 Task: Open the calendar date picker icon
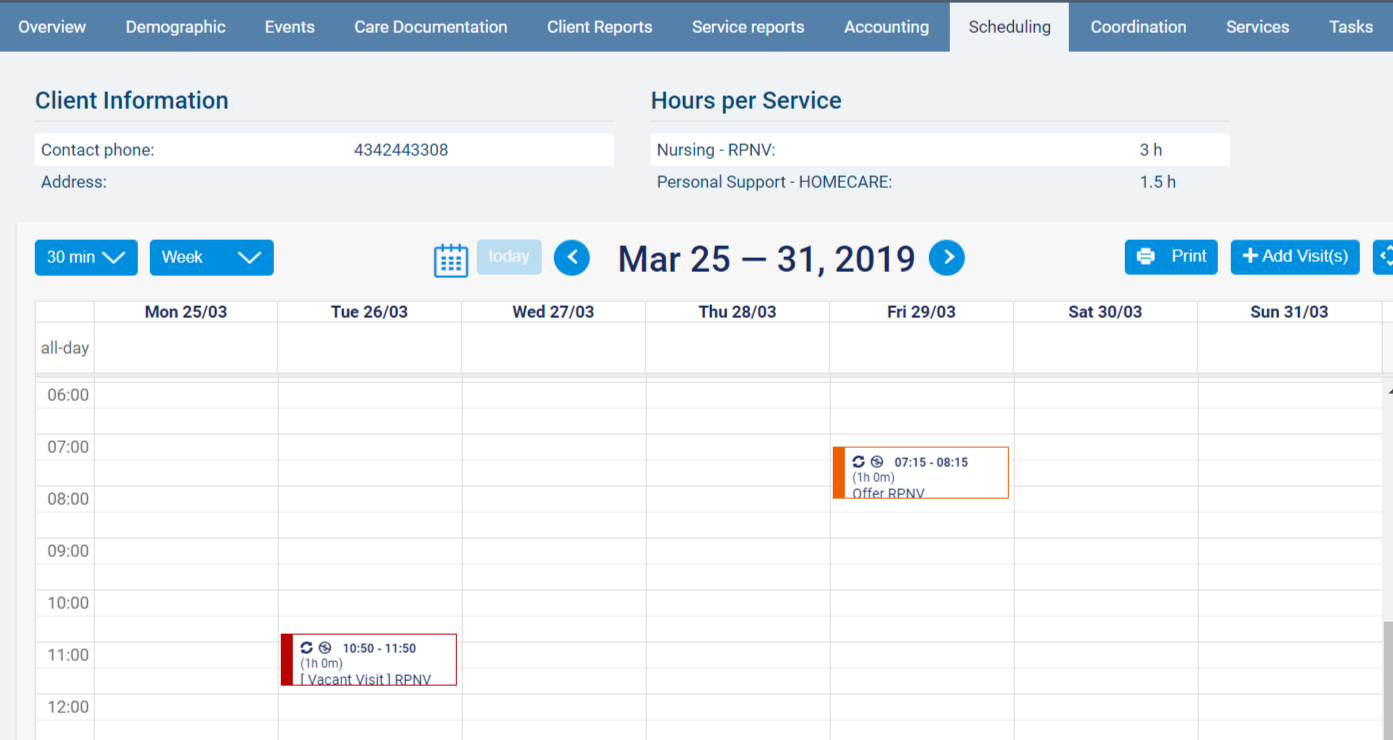tap(451, 259)
